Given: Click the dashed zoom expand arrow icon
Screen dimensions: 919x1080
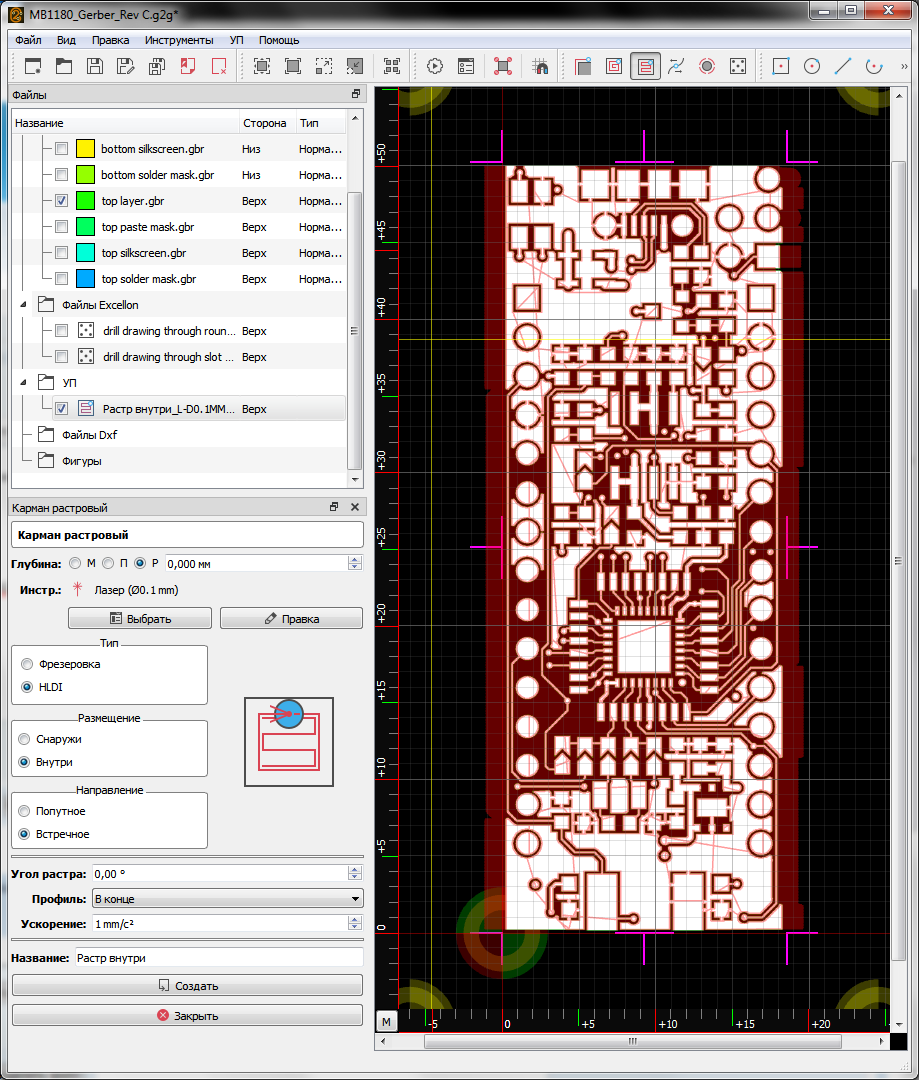Looking at the screenshot, I should click(324, 66).
